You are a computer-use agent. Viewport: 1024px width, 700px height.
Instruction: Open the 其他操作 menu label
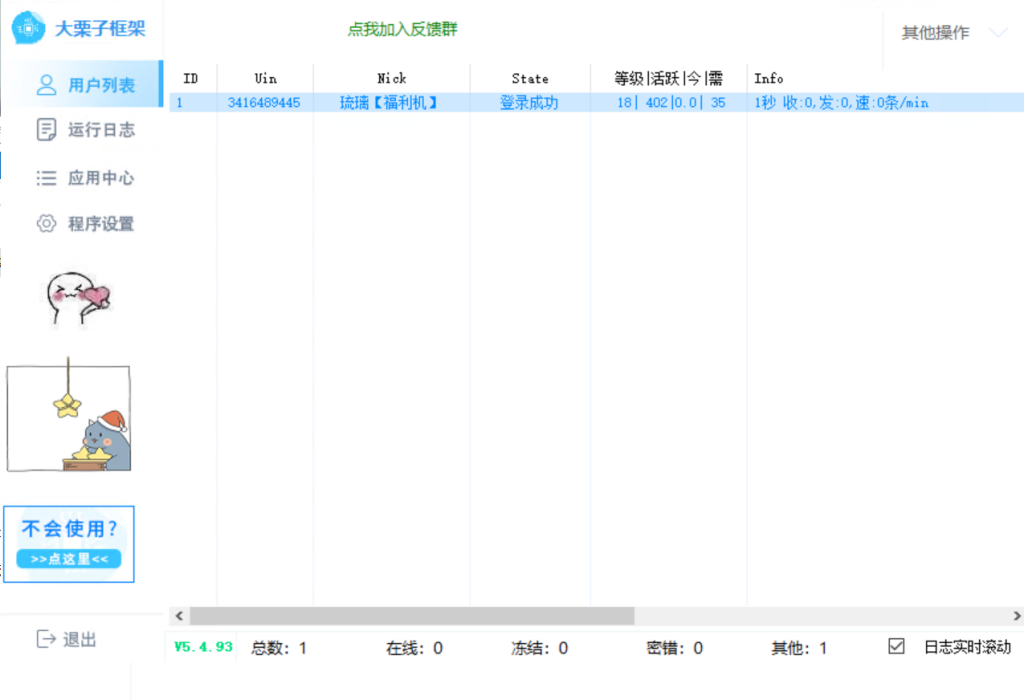point(935,33)
